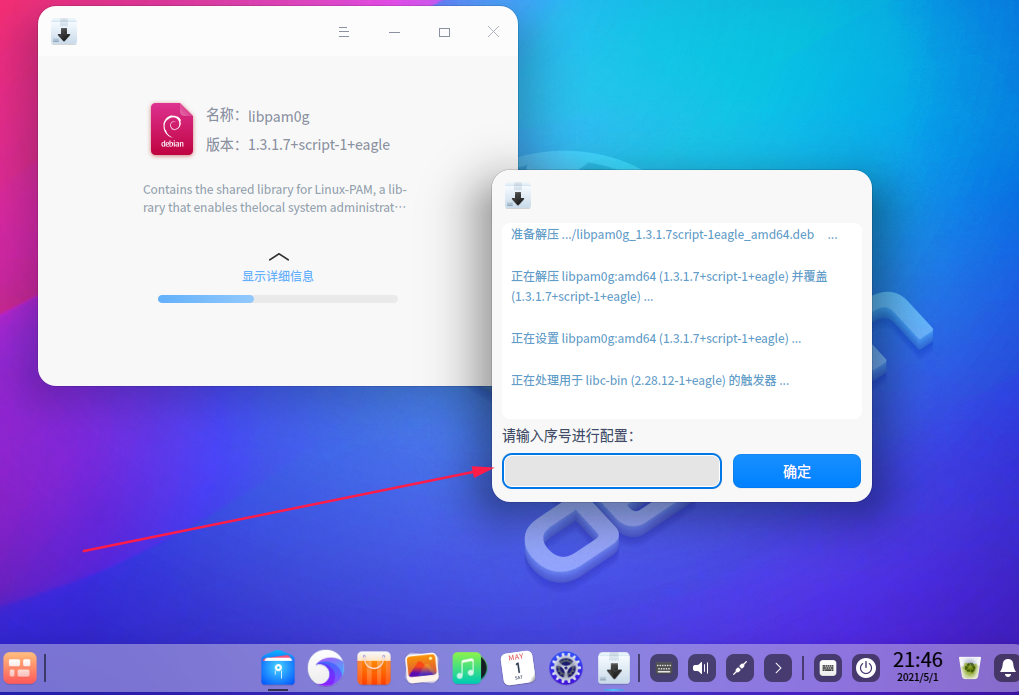Click the config dialog's download icon
This screenshot has width=1019, height=695.
pos(518,196)
